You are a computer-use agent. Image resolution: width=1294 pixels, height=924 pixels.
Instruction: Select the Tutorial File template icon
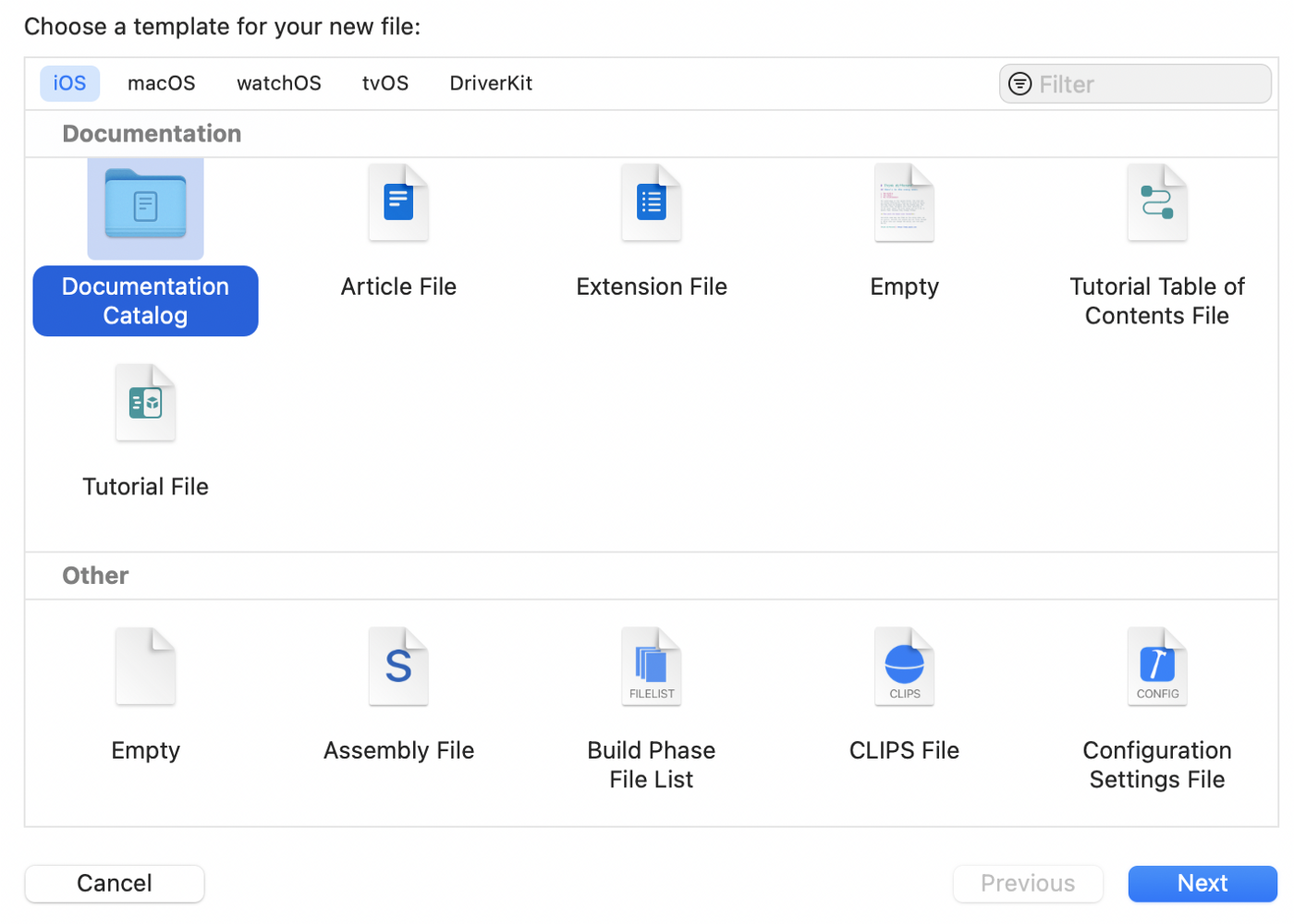(x=145, y=404)
